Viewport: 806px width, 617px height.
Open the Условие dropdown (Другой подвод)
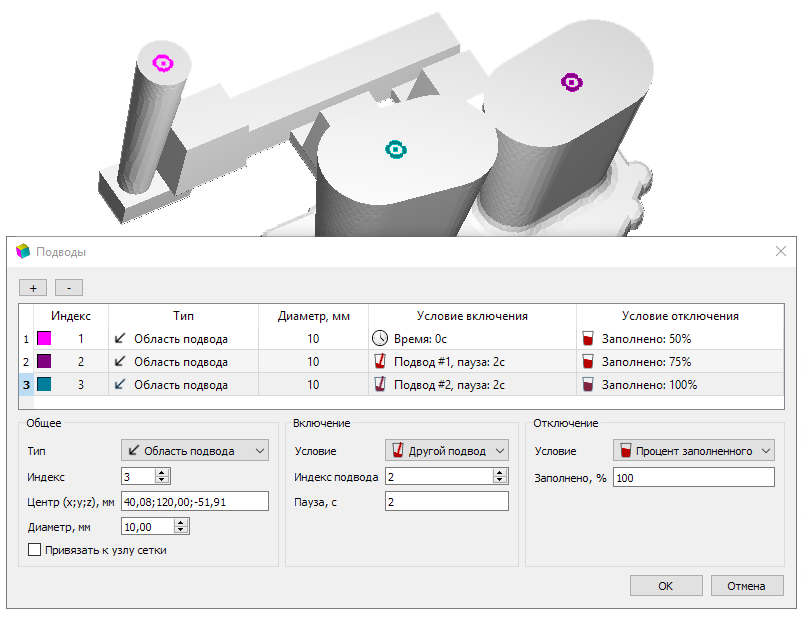coord(447,450)
